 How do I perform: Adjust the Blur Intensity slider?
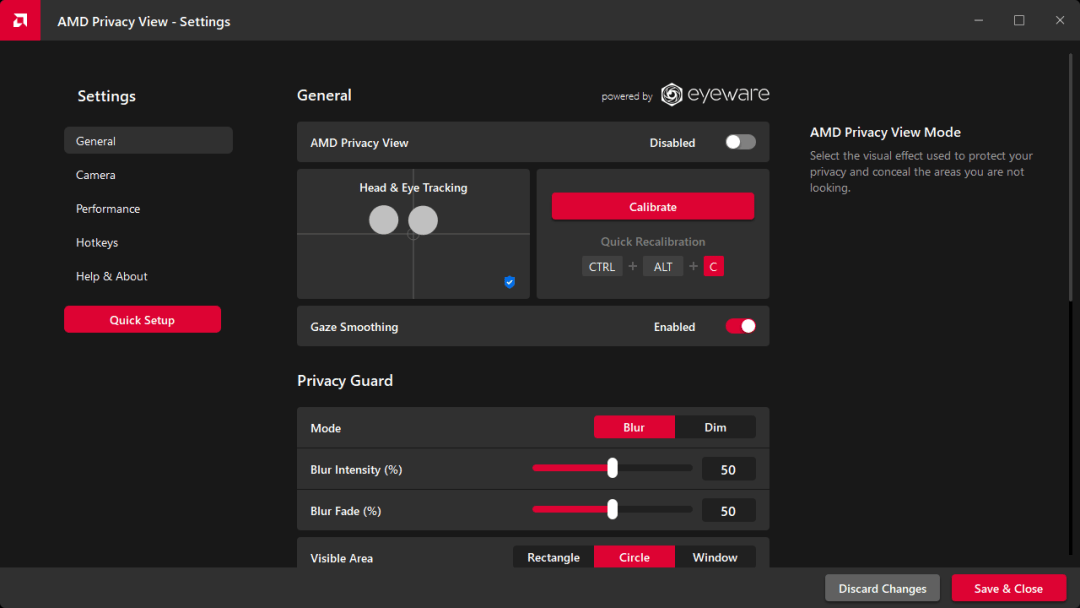click(x=611, y=467)
